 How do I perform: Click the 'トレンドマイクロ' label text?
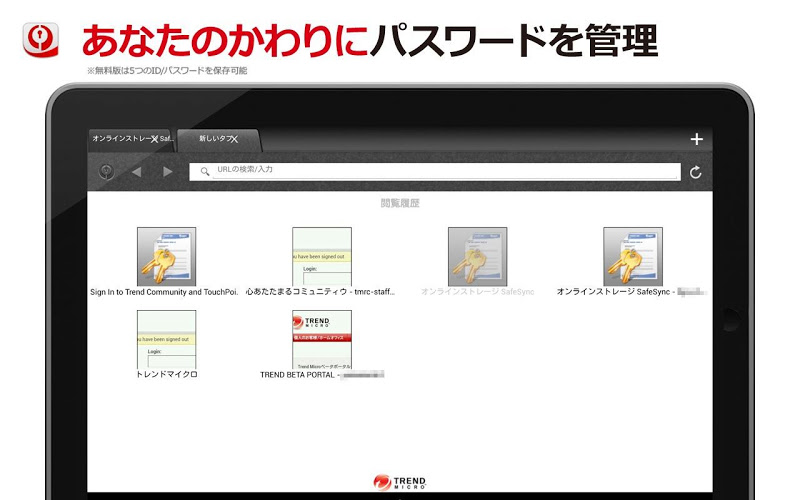click(x=167, y=374)
